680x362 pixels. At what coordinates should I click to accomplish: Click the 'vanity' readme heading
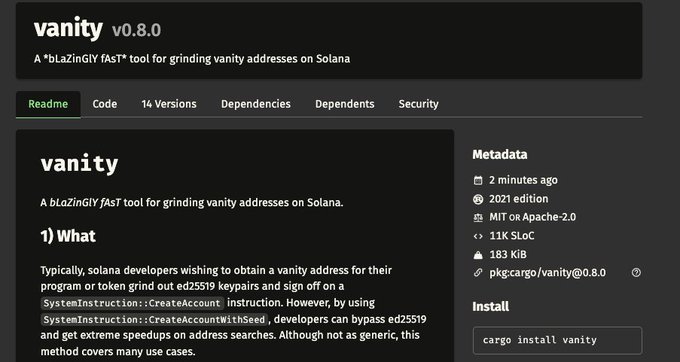[79, 164]
